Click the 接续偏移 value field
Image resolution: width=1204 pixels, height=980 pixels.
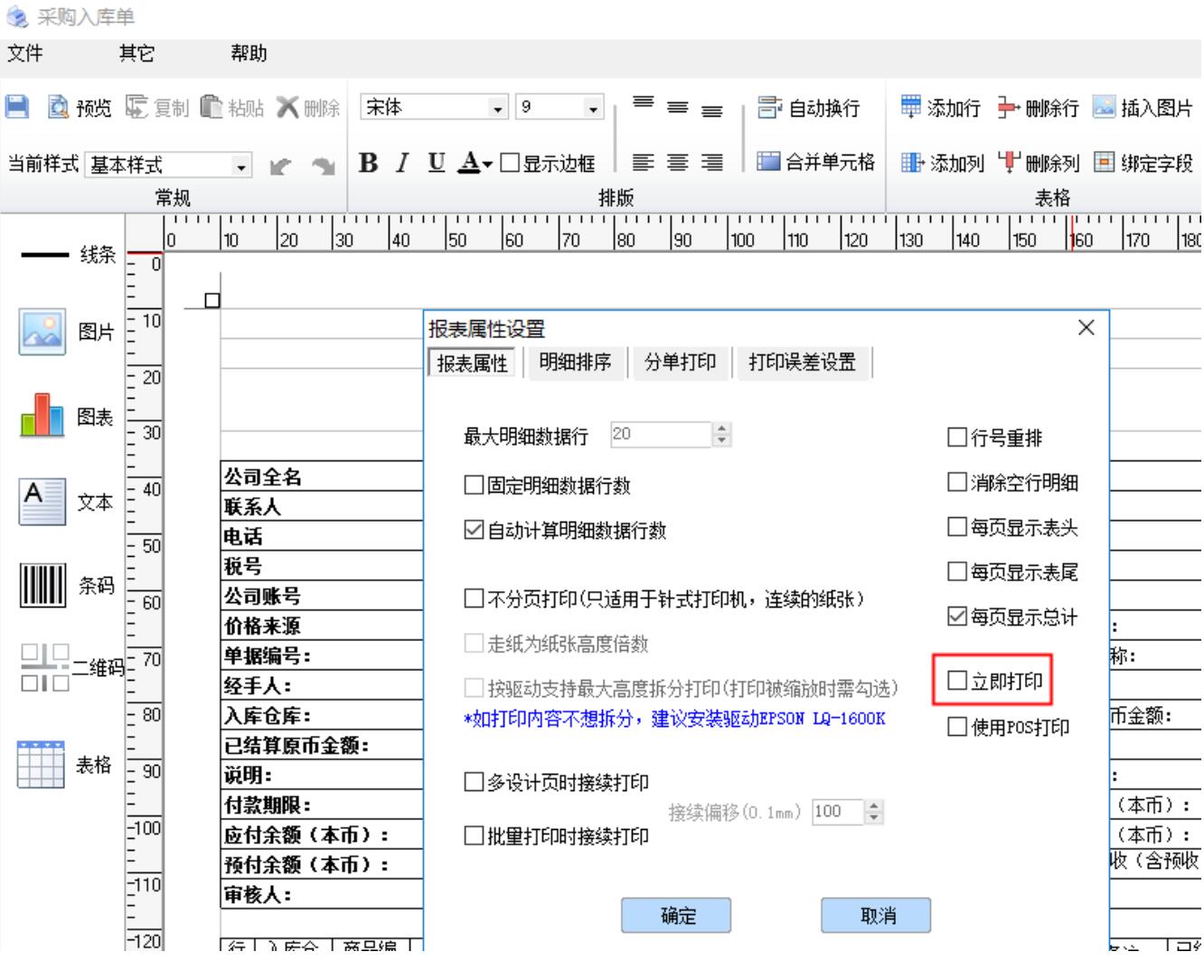pos(837,812)
